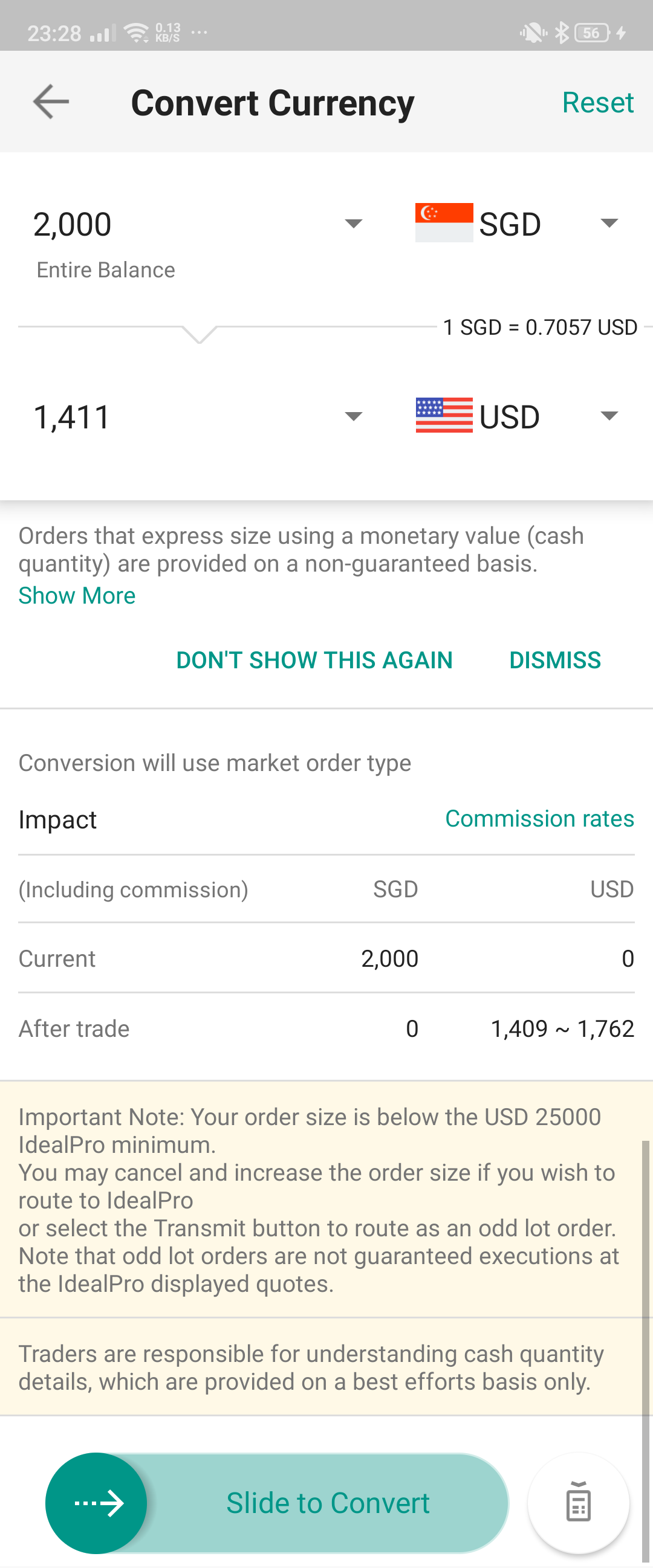Tap the Bluetooth status icon
The width and height of the screenshot is (653, 1568).
(x=562, y=32)
